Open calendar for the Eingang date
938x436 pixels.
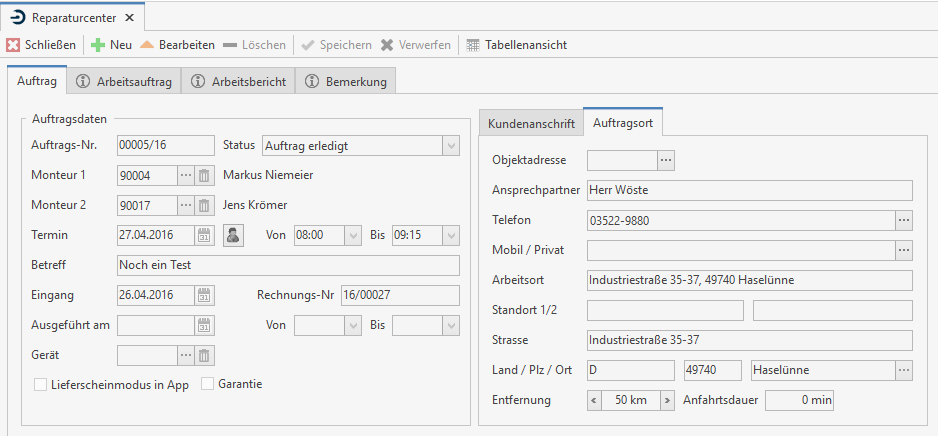click(204, 295)
